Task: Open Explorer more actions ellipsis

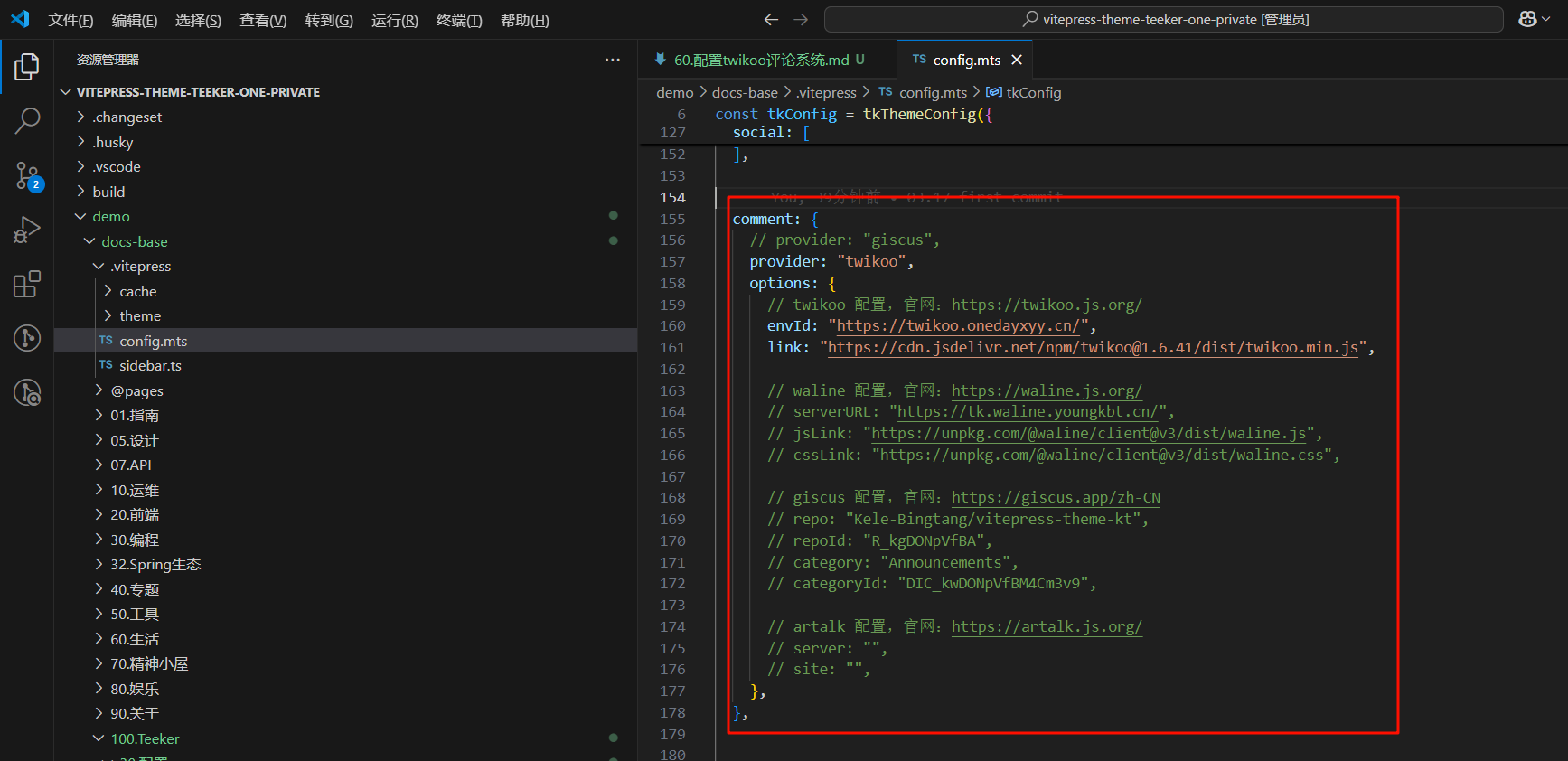Action: 613,60
